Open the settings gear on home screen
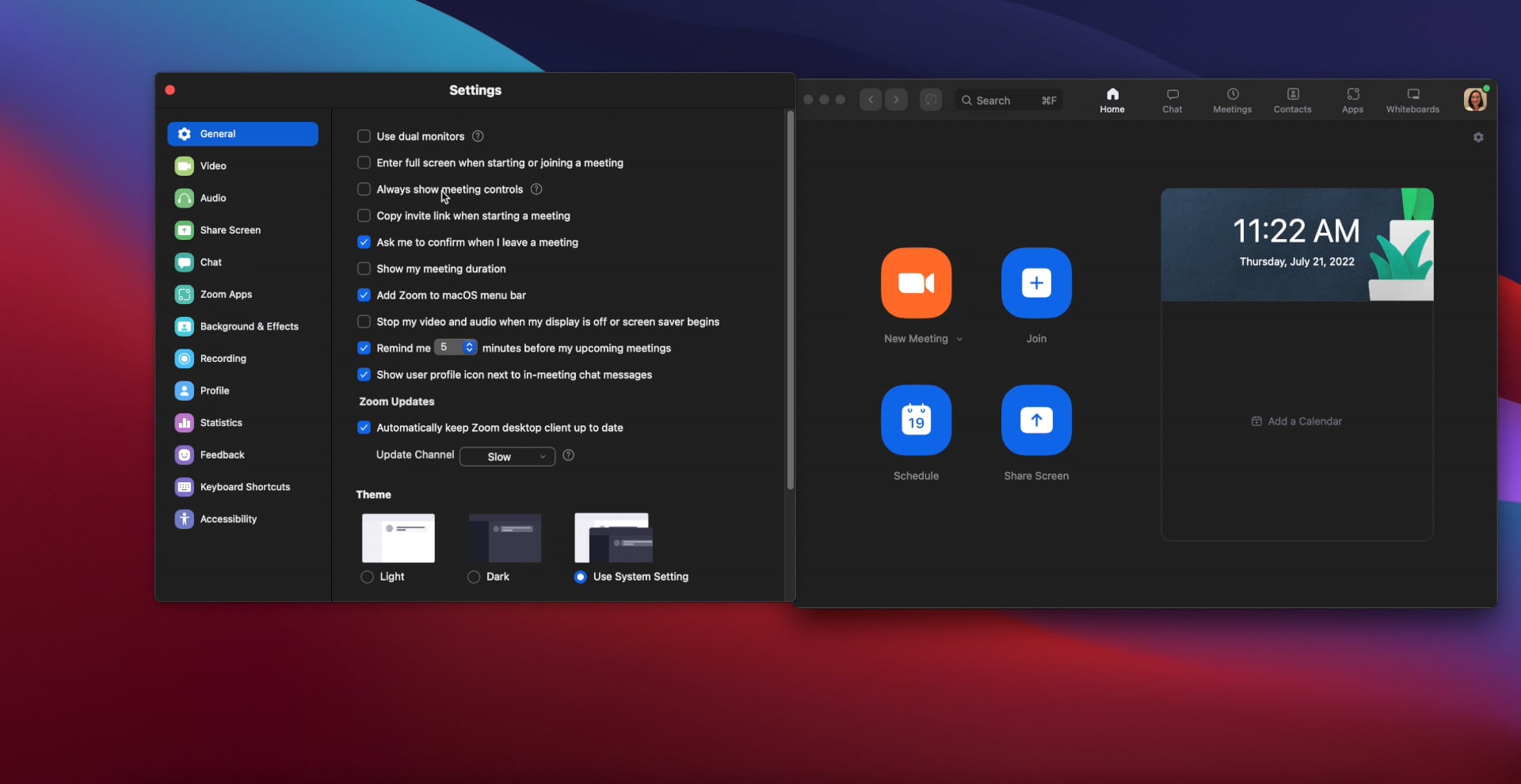The width and height of the screenshot is (1521, 784). 1478,137
